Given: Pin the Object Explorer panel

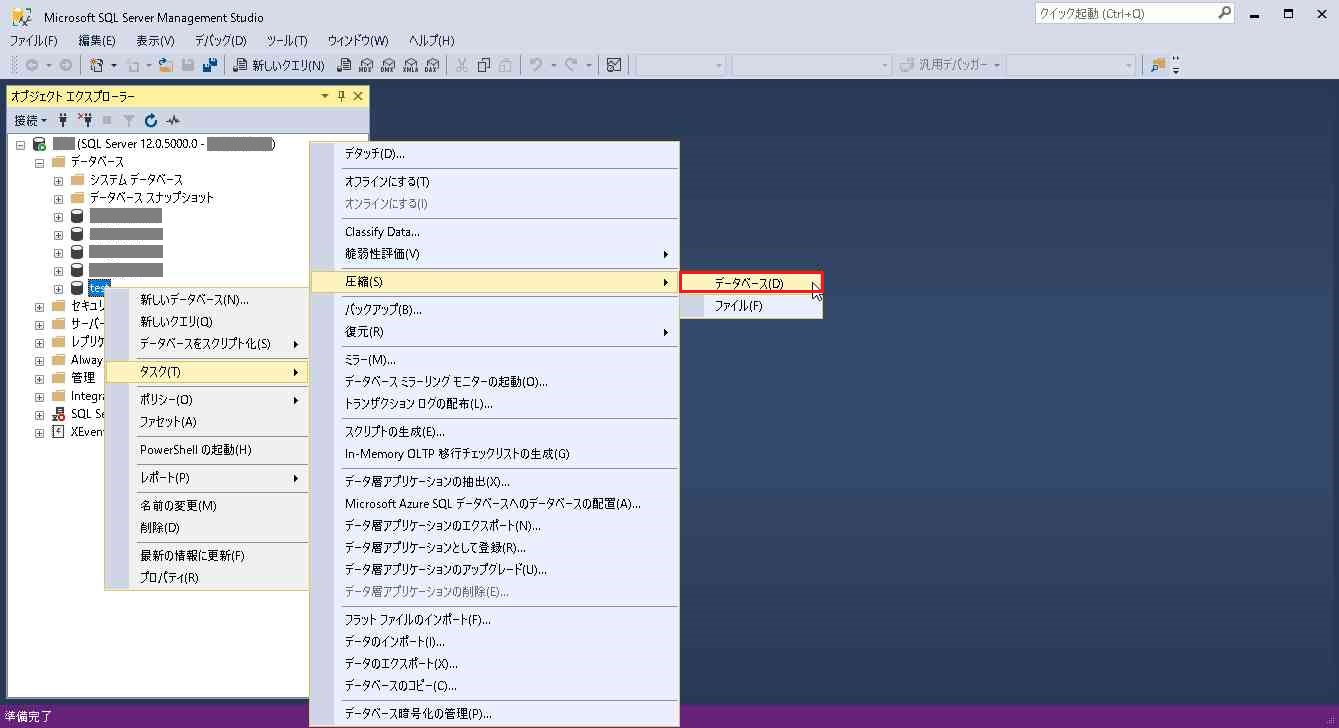Looking at the screenshot, I should pos(341,96).
